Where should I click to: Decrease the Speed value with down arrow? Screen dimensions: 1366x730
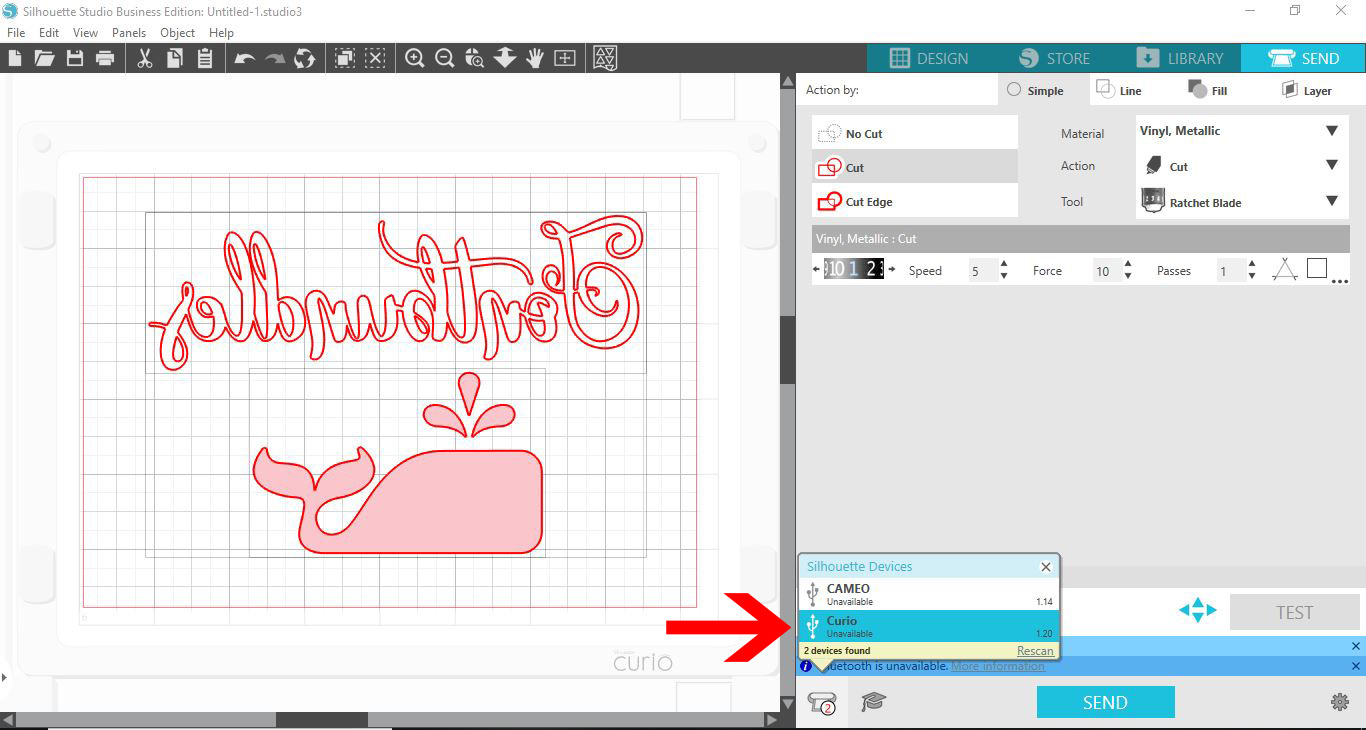[1004, 276]
